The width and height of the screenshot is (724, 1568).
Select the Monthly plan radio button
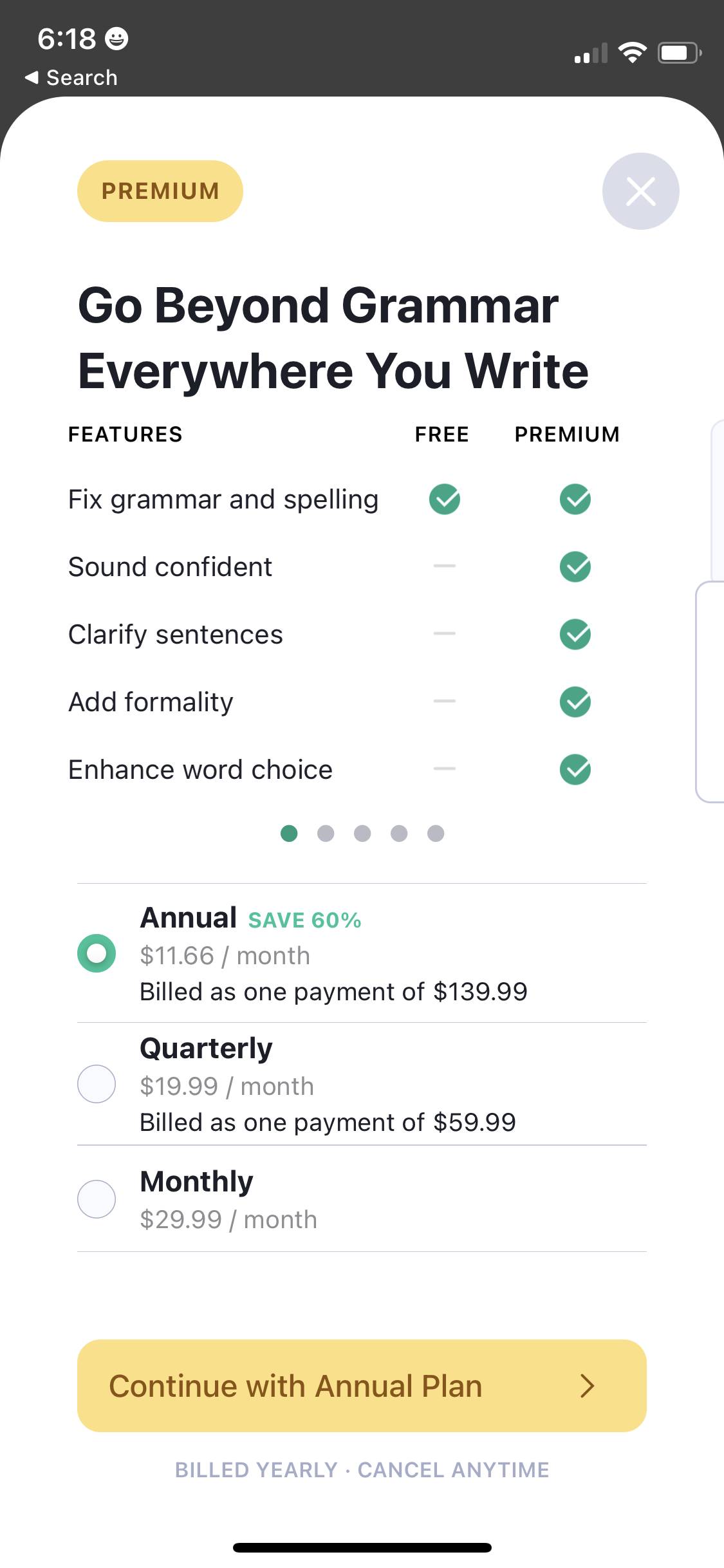point(96,1199)
